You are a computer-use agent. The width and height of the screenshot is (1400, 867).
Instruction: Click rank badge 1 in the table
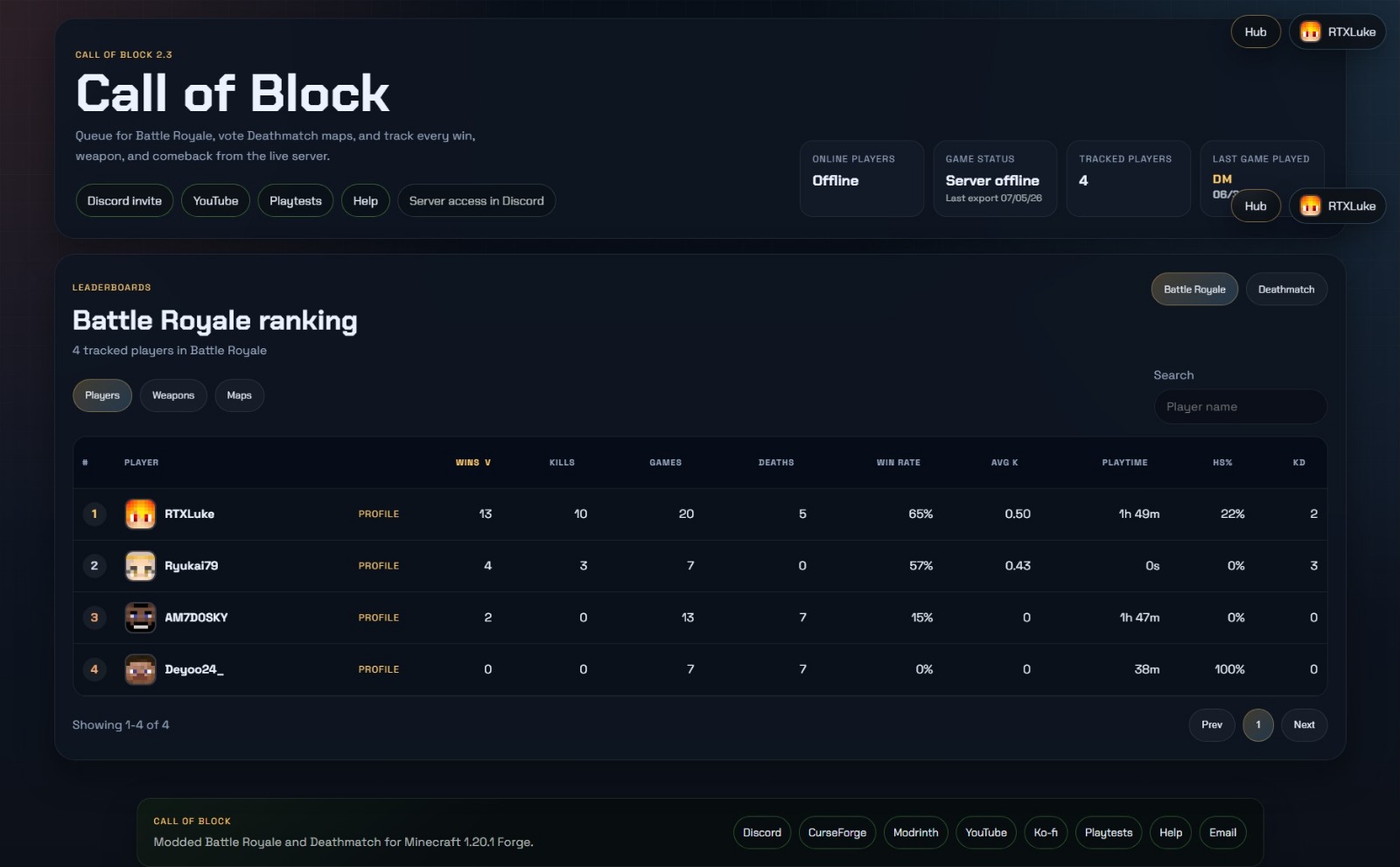(x=94, y=514)
